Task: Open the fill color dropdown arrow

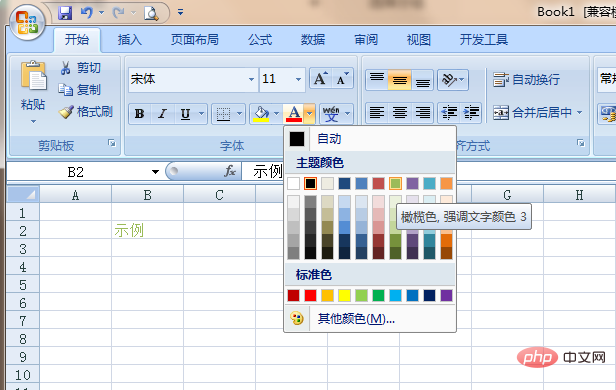Action: pos(277,114)
